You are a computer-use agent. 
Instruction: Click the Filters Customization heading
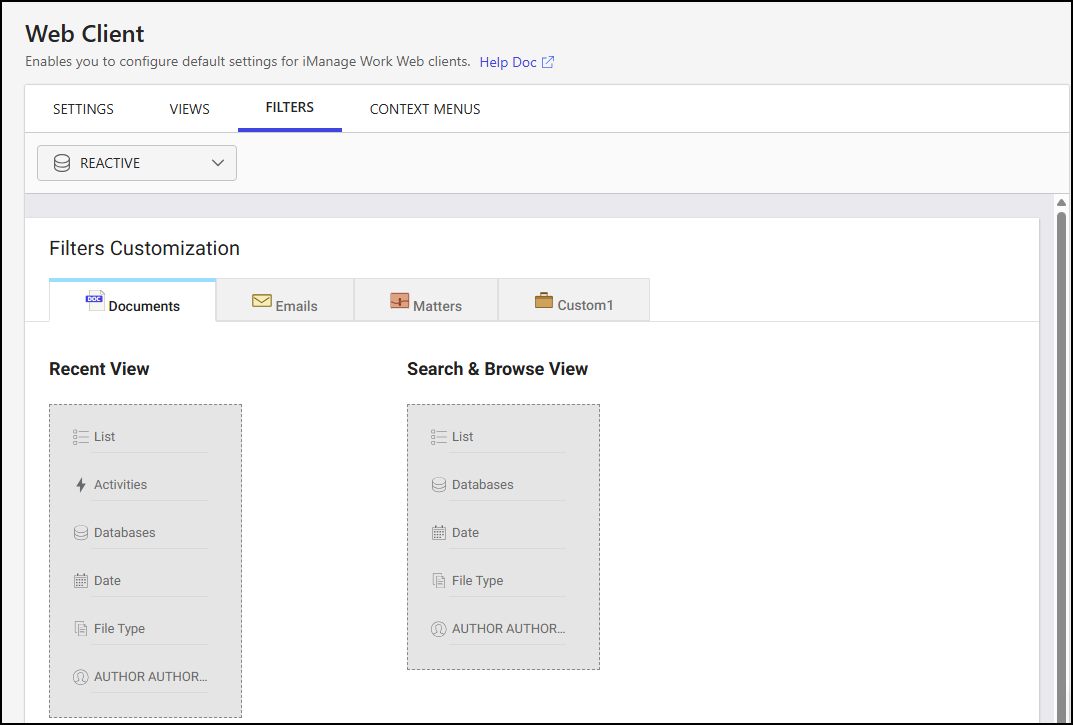144,249
